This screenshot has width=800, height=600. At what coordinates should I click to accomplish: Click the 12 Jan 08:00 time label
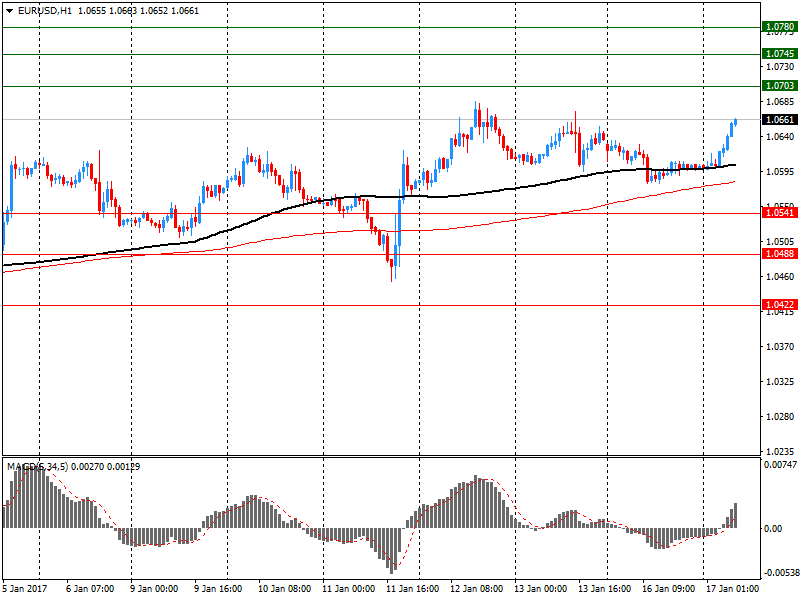coord(477,589)
